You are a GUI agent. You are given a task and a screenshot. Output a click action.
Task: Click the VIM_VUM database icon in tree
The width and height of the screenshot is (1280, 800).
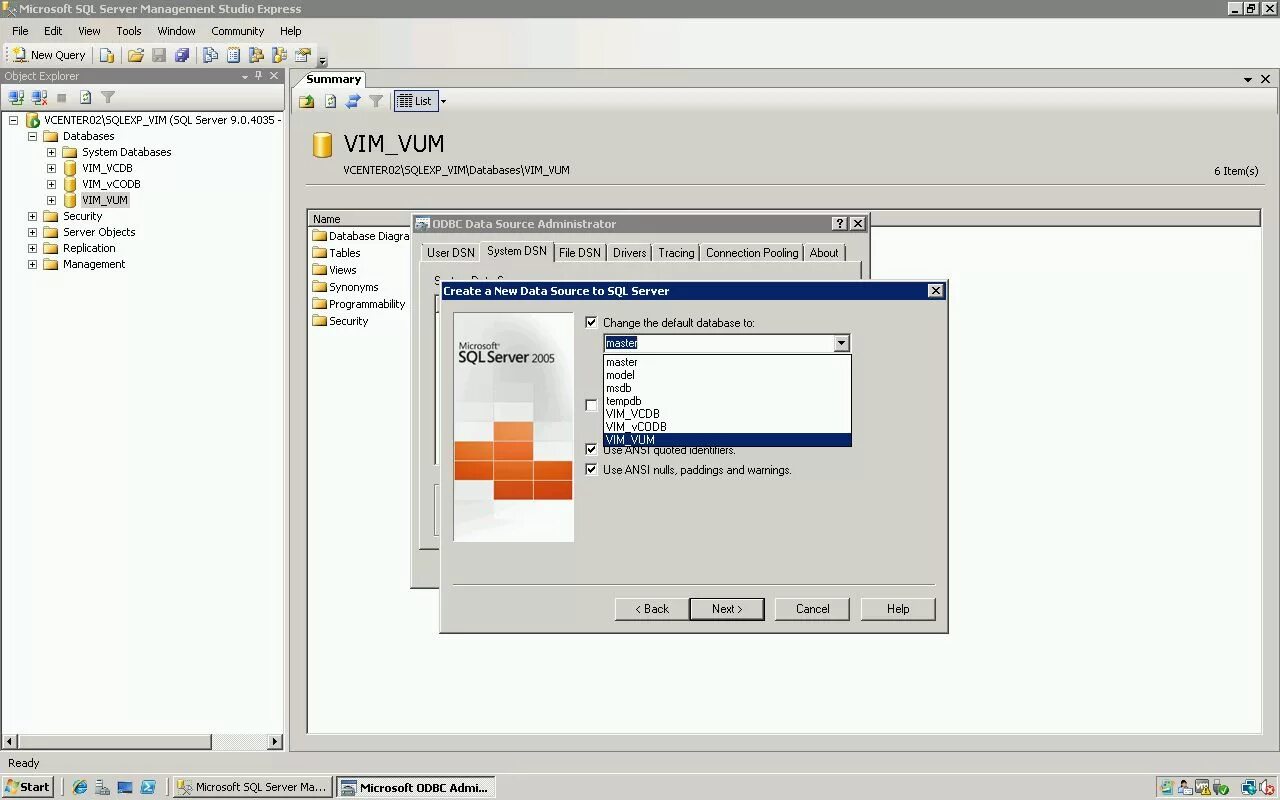point(70,200)
